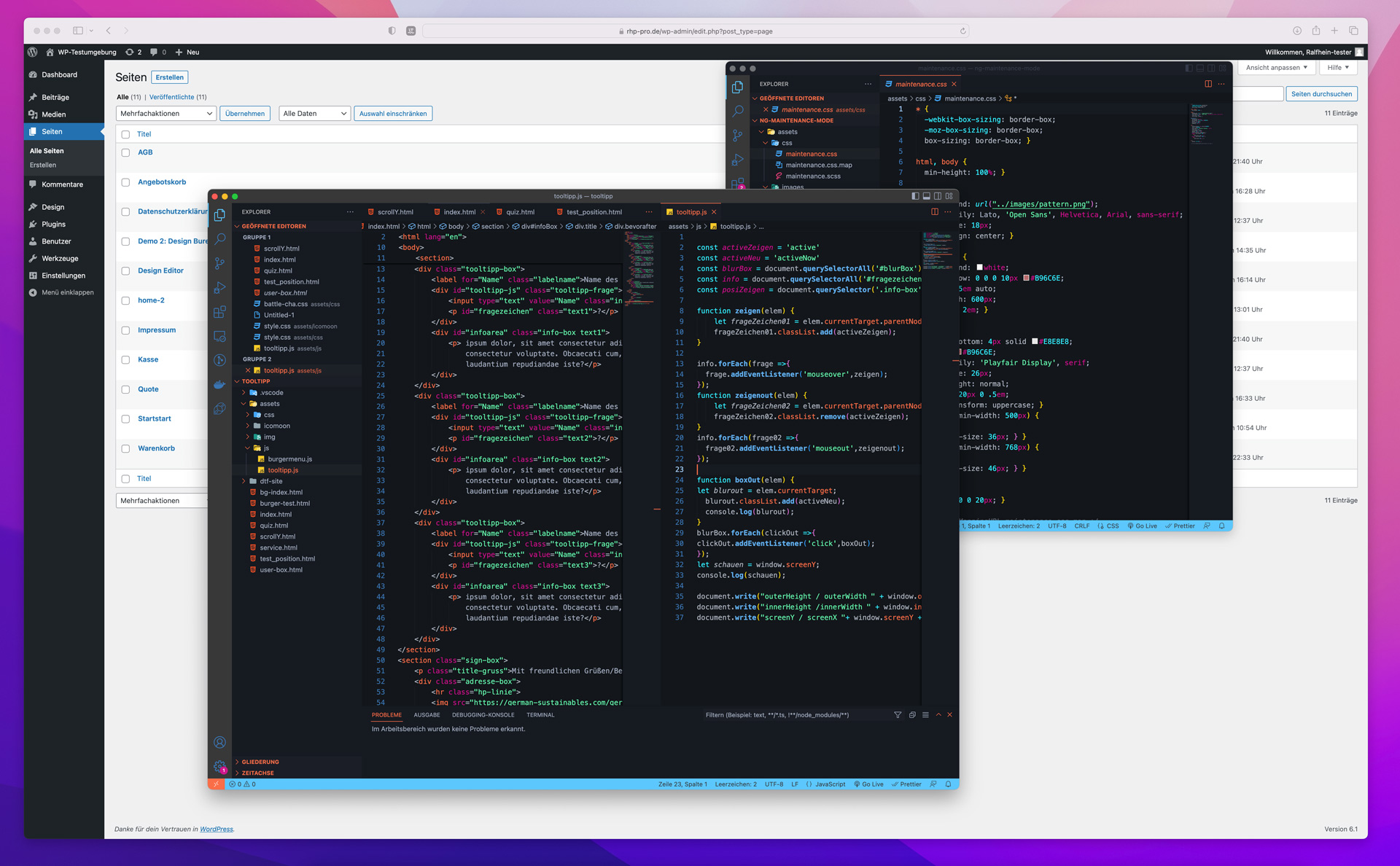Image resolution: width=1400 pixels, height=866 pixels.
Task: Open Explorer view in tooltipp VS Code window
Action: coord(219,215)
